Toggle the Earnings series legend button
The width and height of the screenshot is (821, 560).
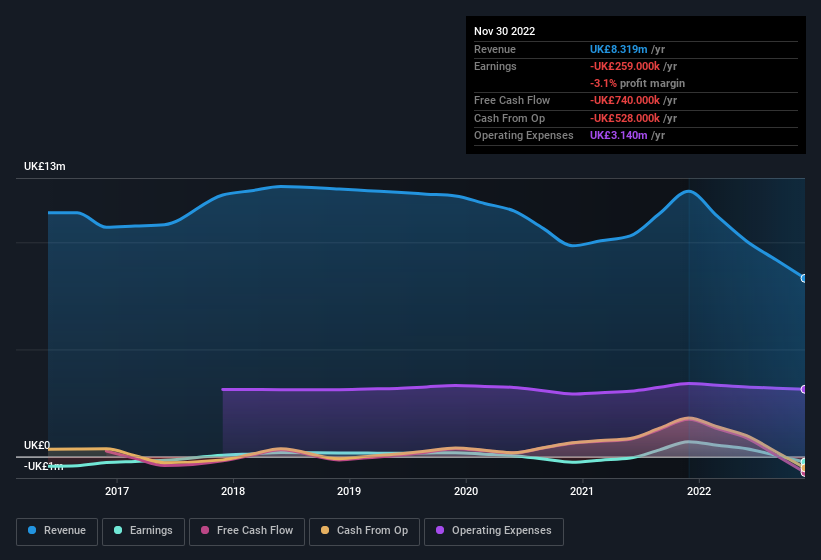point(143,531)
